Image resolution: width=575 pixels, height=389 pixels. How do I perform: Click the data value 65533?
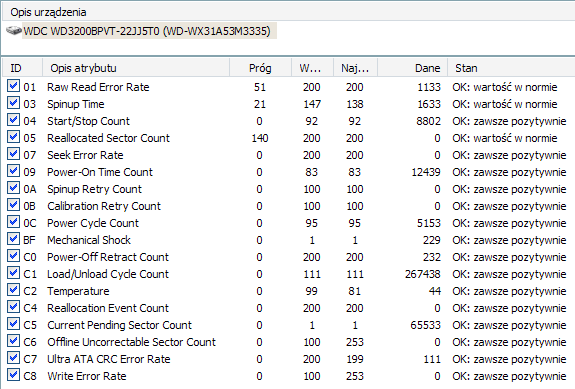pos(425,325)
